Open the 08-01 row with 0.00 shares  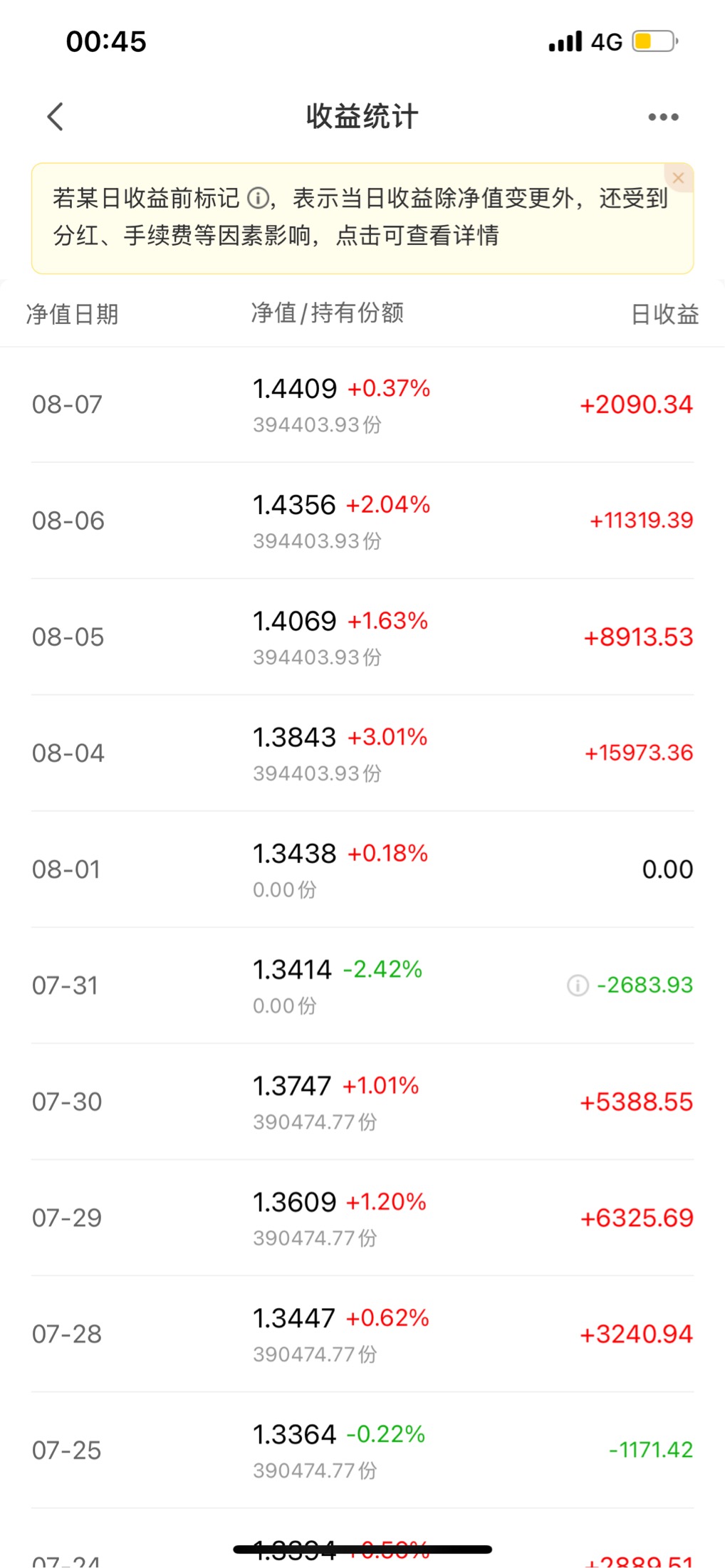[x=362, y=869]
